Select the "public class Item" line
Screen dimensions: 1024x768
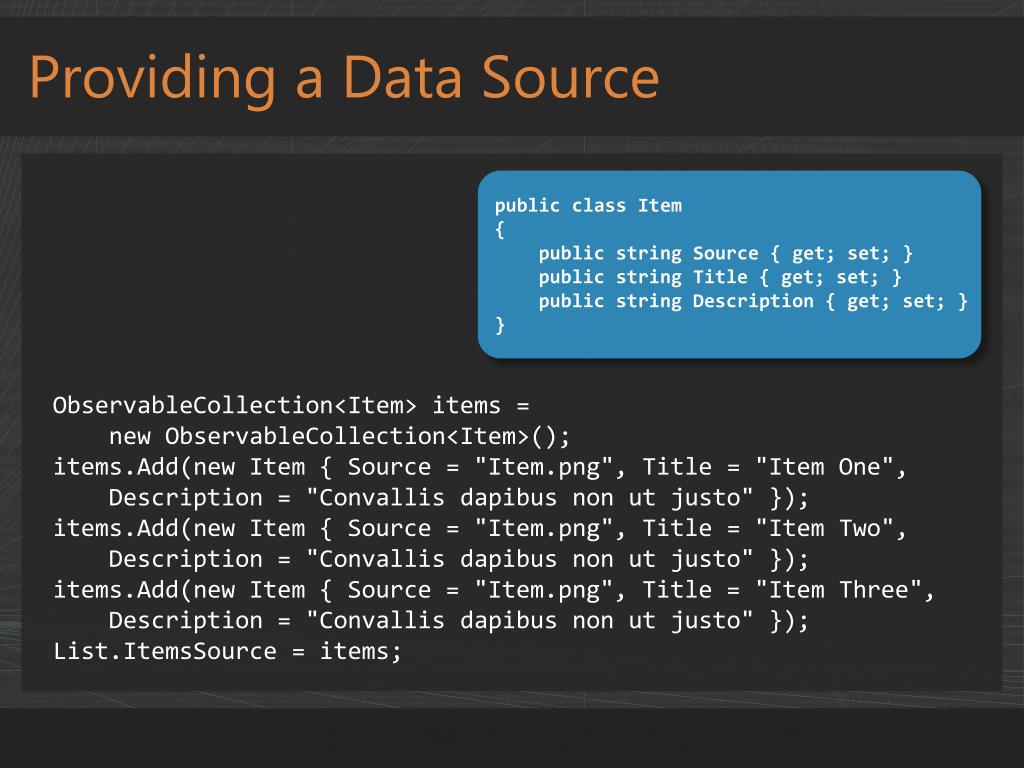click(588, 206)
